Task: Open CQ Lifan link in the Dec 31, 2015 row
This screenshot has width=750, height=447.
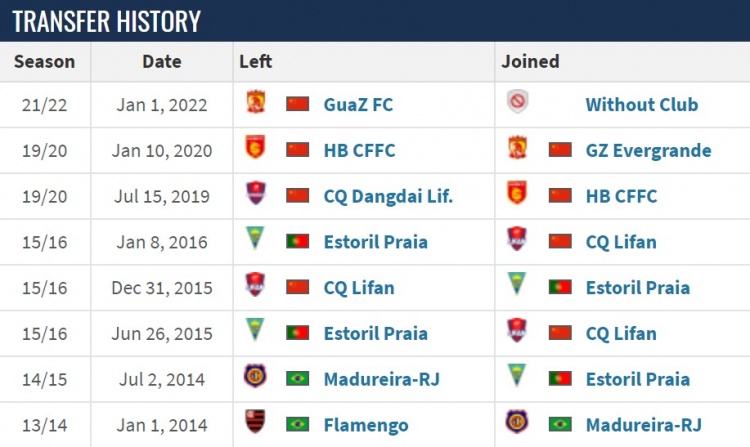Action: tap(359, 288)
